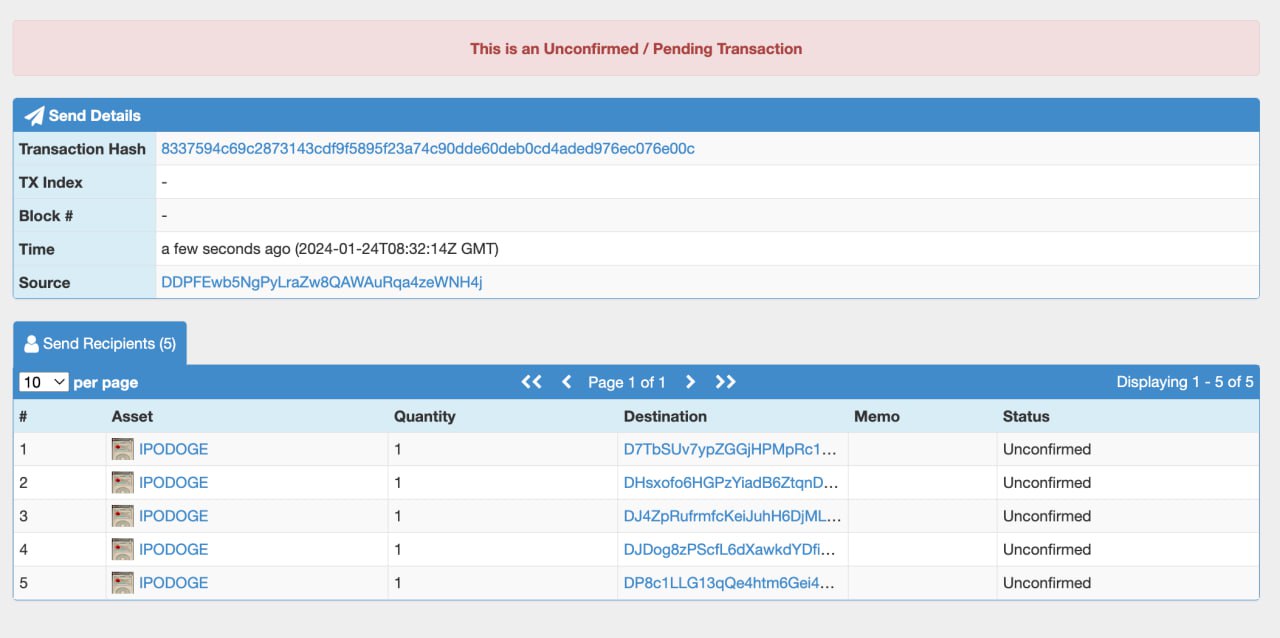Go to previous page single-left arrow
1280x638 pixels.
point(567,382)
